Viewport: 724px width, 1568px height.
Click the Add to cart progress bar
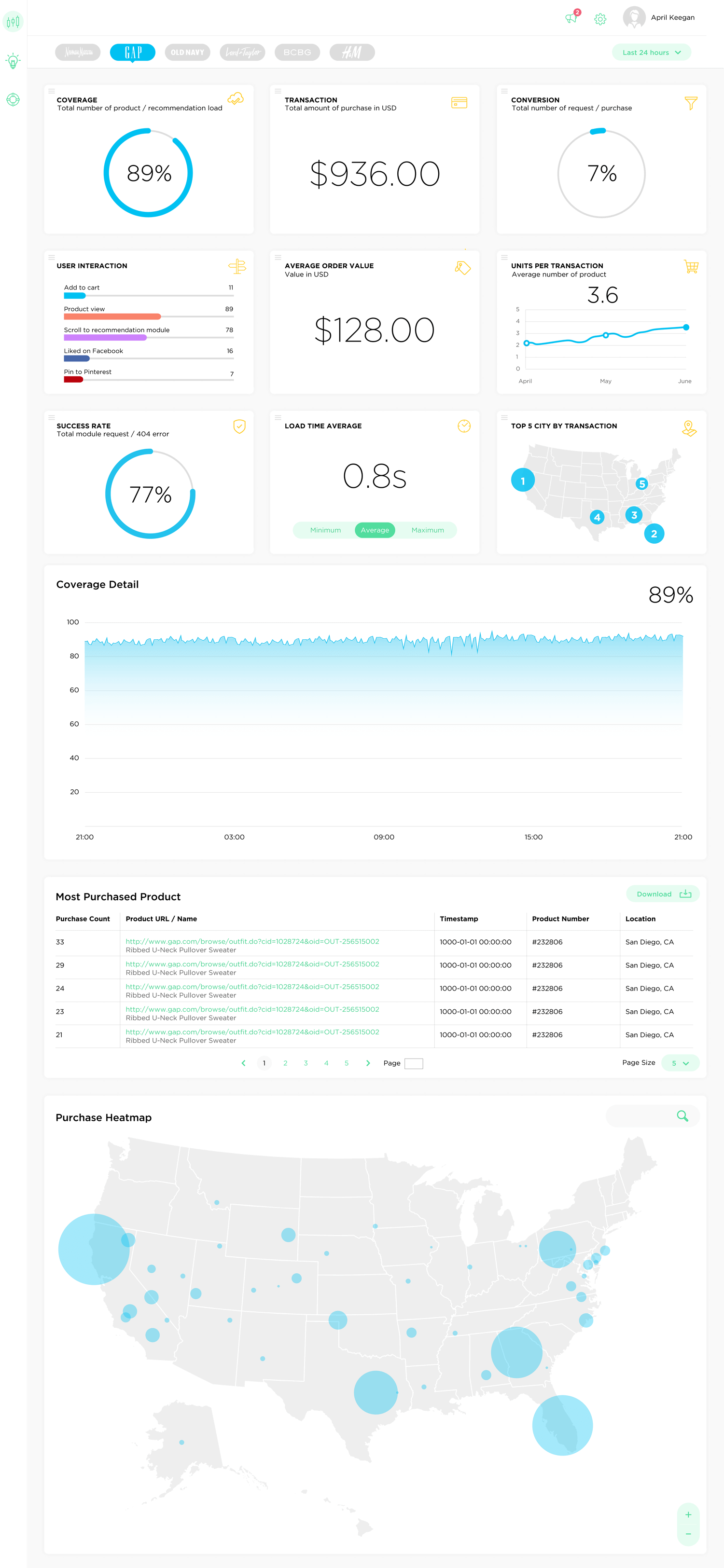[x=149, y=296]
